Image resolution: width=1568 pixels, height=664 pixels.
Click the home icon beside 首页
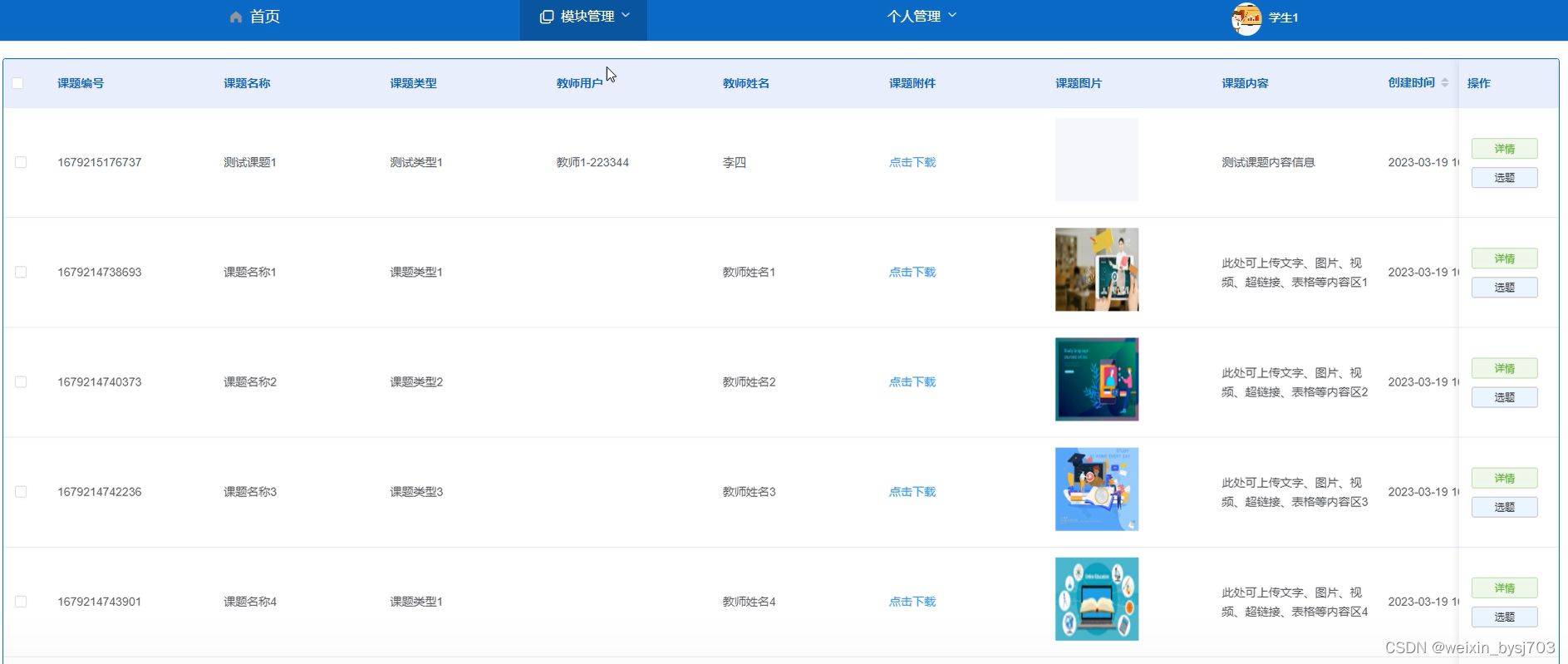pos(236,17)
